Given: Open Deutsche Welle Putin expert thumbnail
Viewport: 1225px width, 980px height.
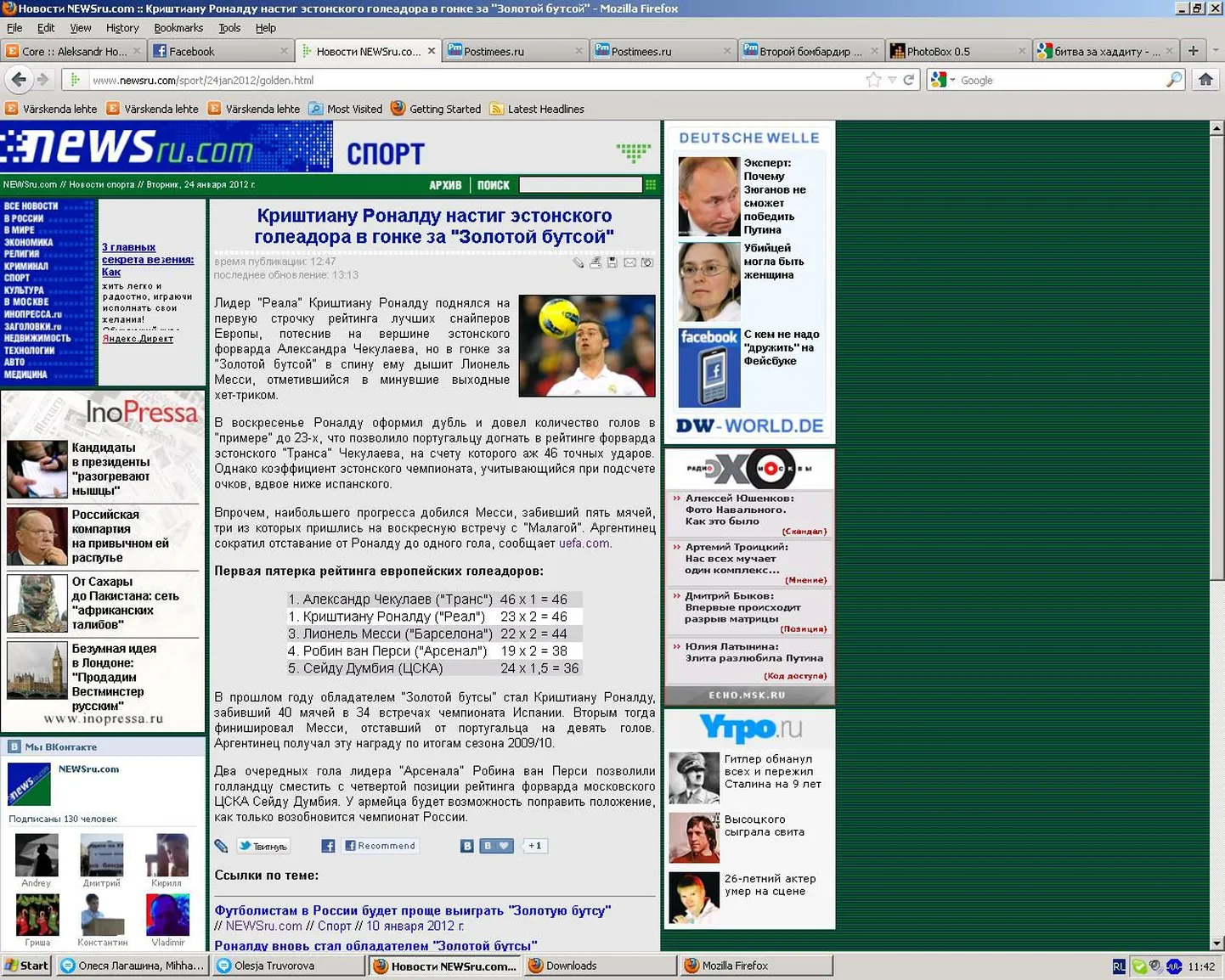Looking at the screenshot, I should point(708,196).
